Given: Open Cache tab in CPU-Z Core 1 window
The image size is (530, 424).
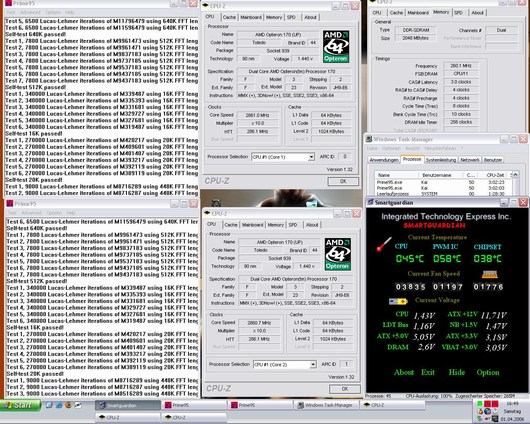Looking at the screenshot, I should 229,17.
